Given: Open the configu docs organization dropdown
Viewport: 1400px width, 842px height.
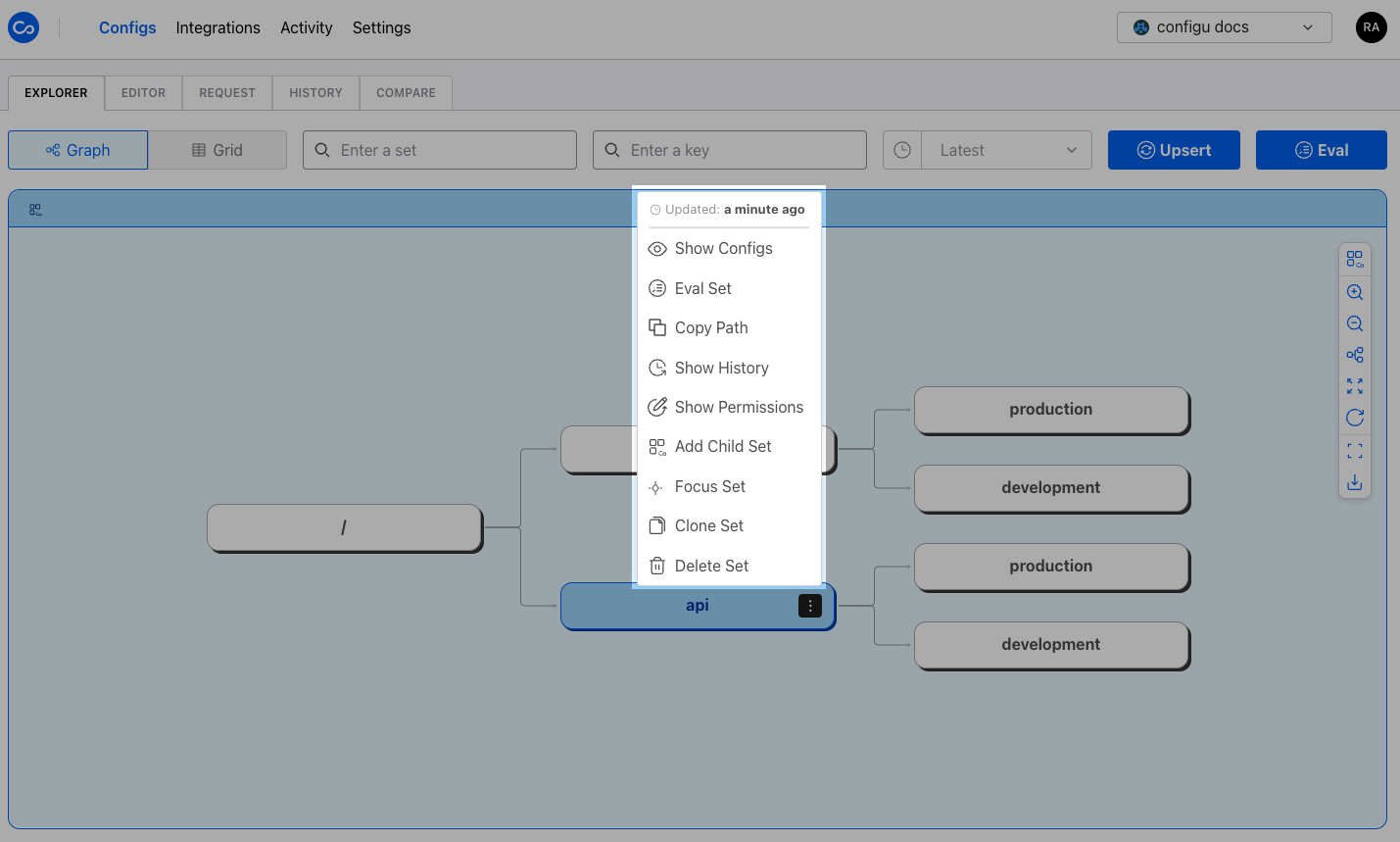Looking at the screenshot, I should click(x=1224, y=27).
